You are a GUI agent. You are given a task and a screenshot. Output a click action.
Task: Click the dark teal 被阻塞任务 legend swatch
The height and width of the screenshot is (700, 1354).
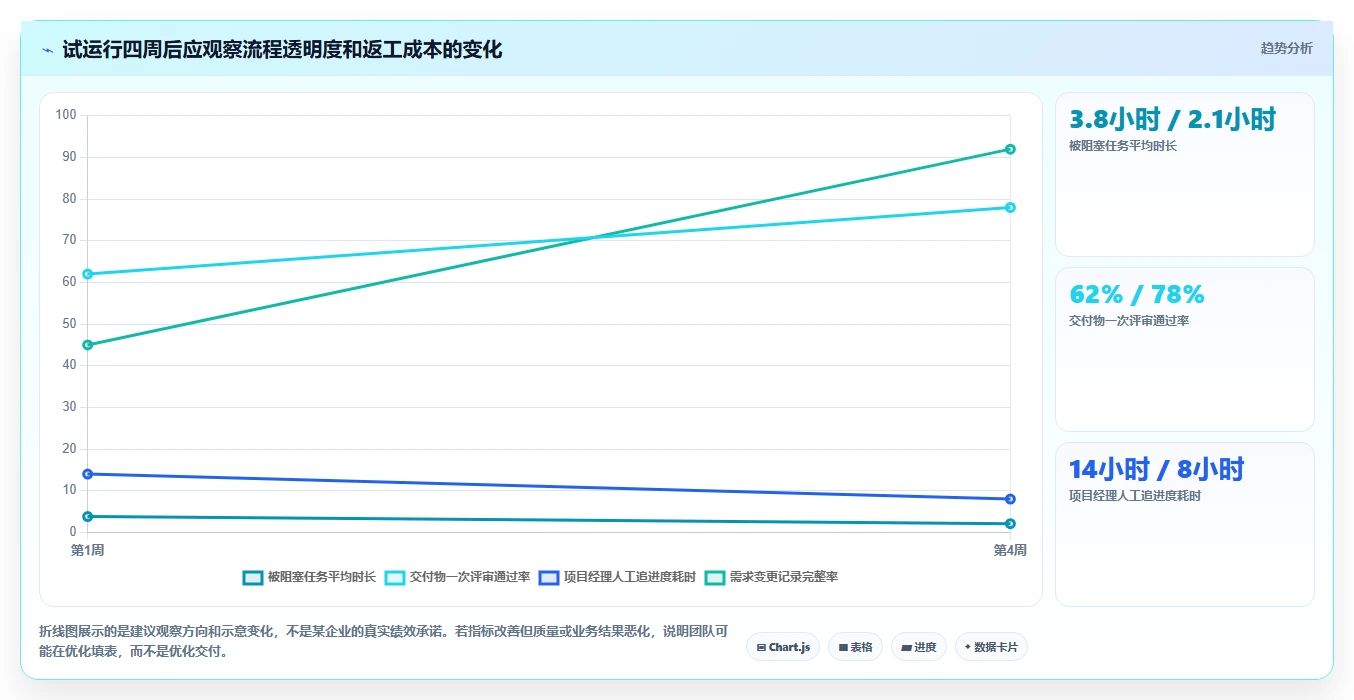[253, 577]
